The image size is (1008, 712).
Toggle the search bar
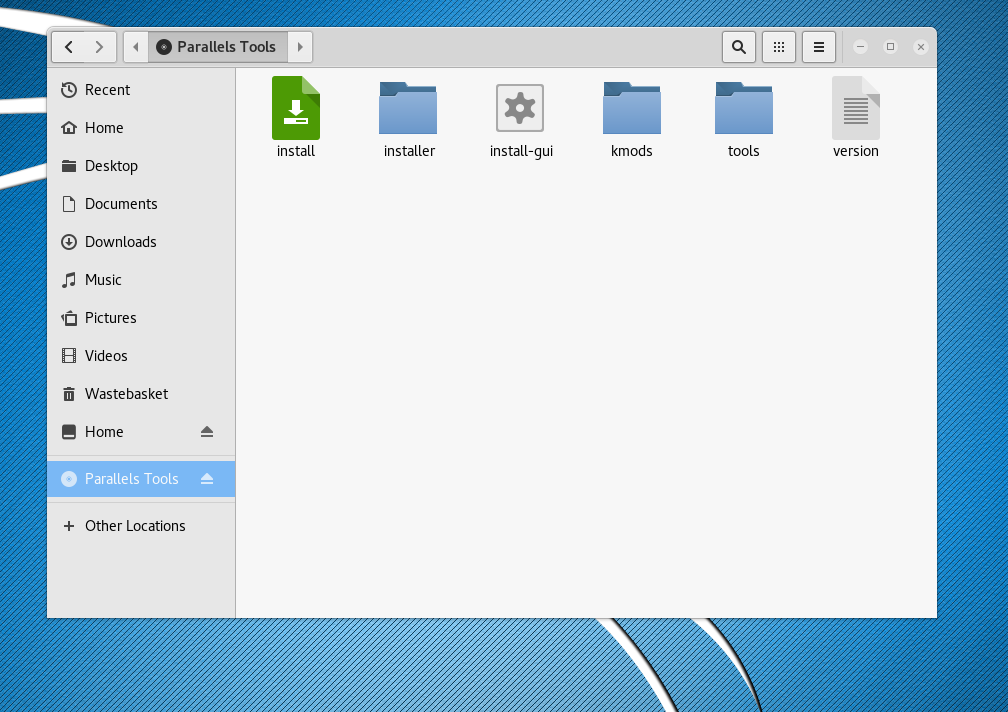point(739,46)
